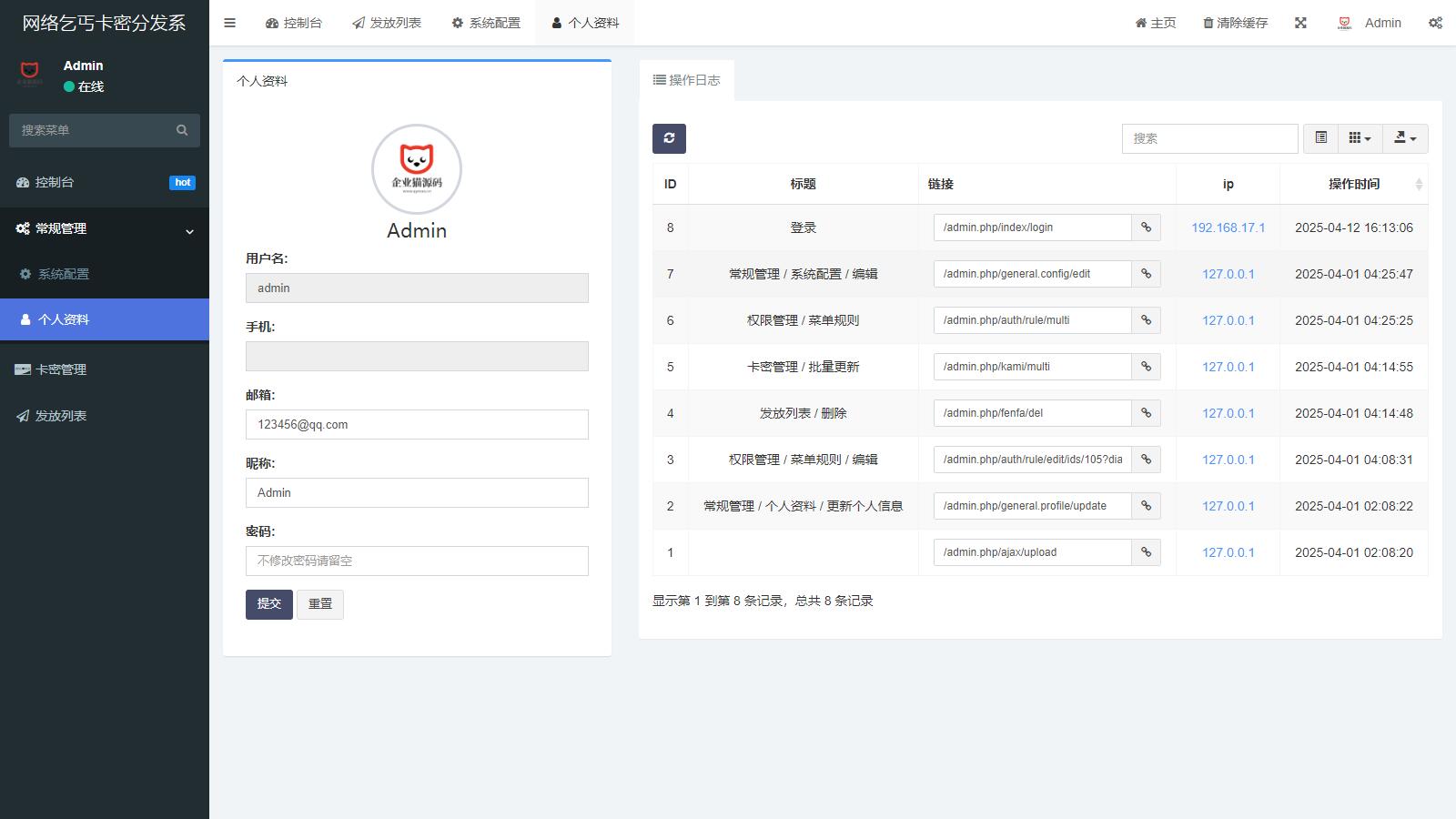This screenshot has width=1456, height=819.
Task: Open the export data dropdown
Action: coord(1405,138)
